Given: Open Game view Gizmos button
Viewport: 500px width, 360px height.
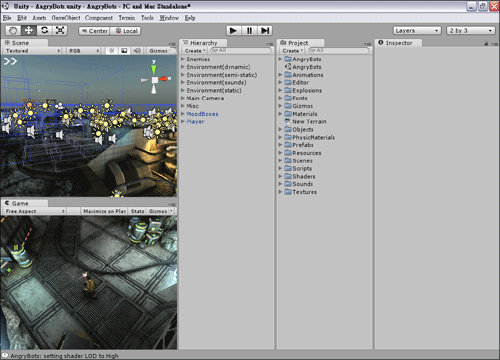Looking at the screenshot, I should click(x=160, y=211).
